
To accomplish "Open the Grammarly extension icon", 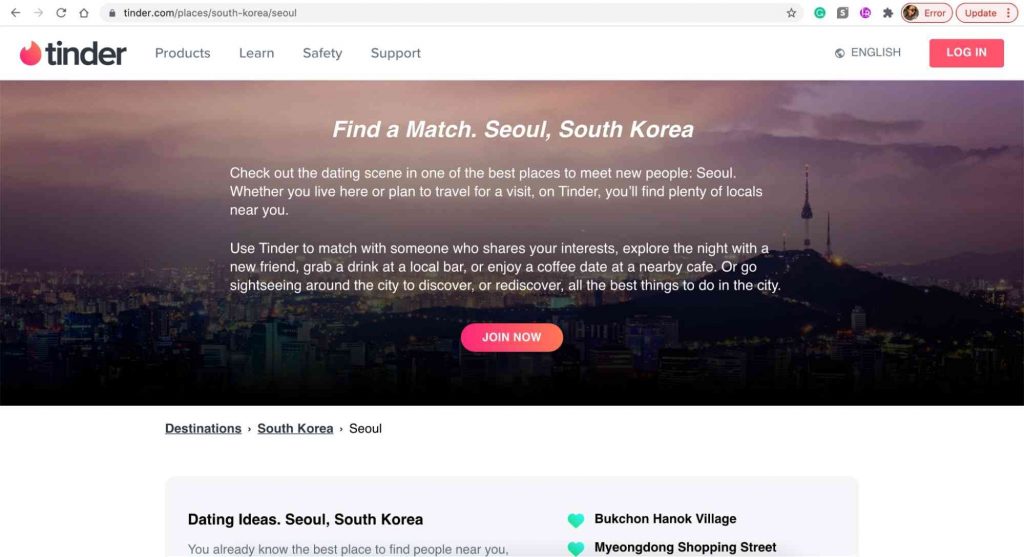I will 820,12.
